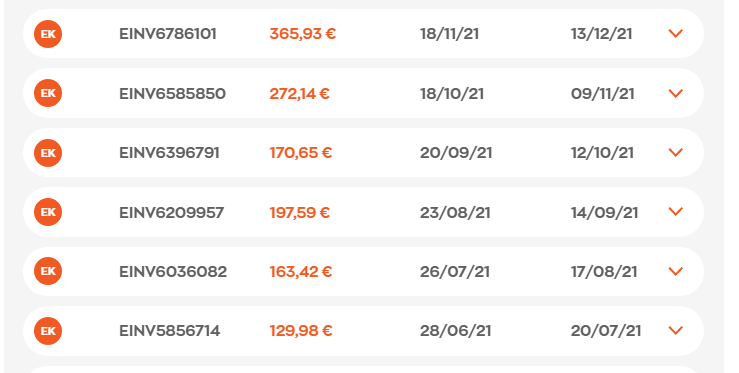
Task: Select the amount 197,59 €
Action: [x=300, y=213]
